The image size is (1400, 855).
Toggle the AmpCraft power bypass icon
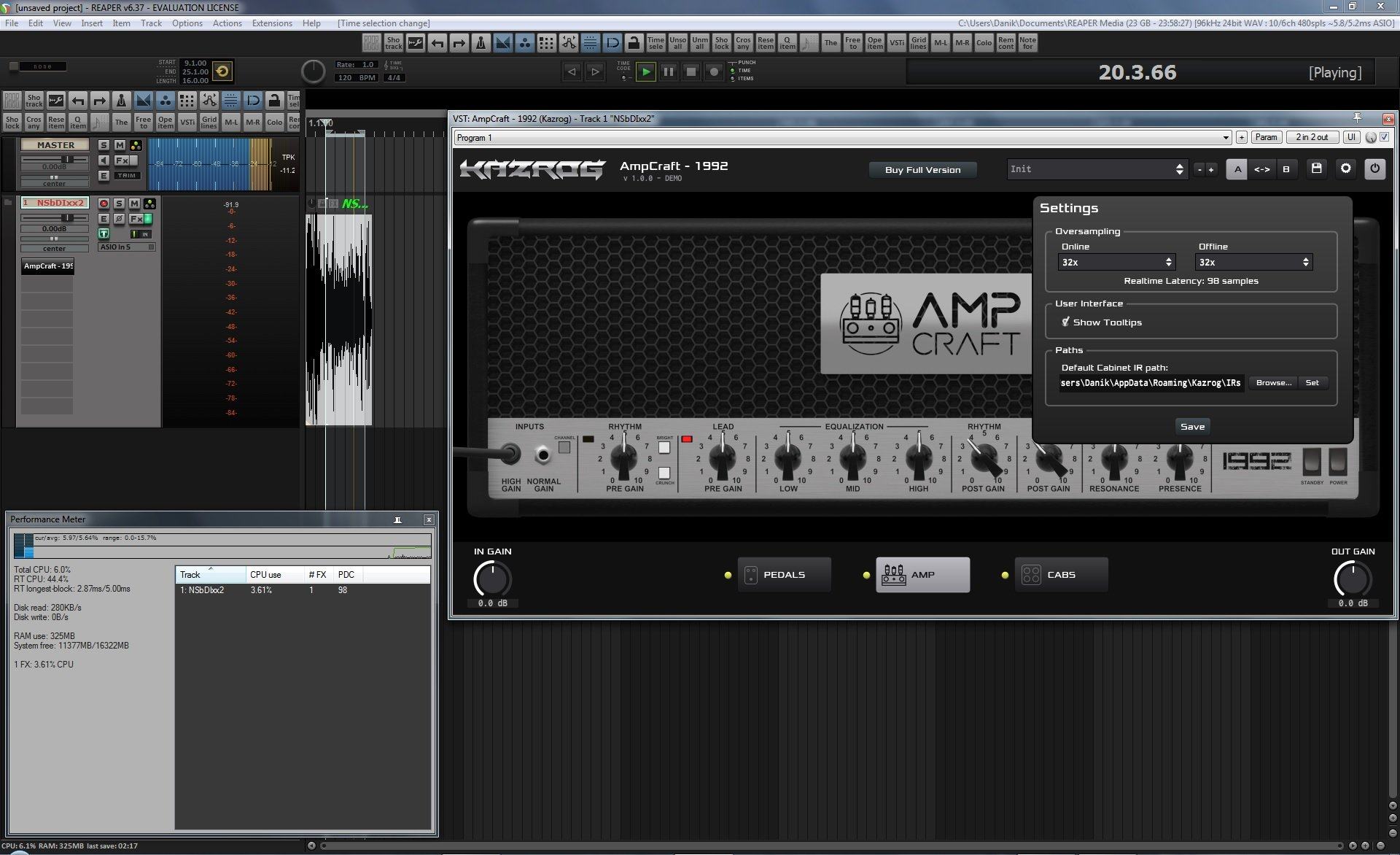(1374, 169)
